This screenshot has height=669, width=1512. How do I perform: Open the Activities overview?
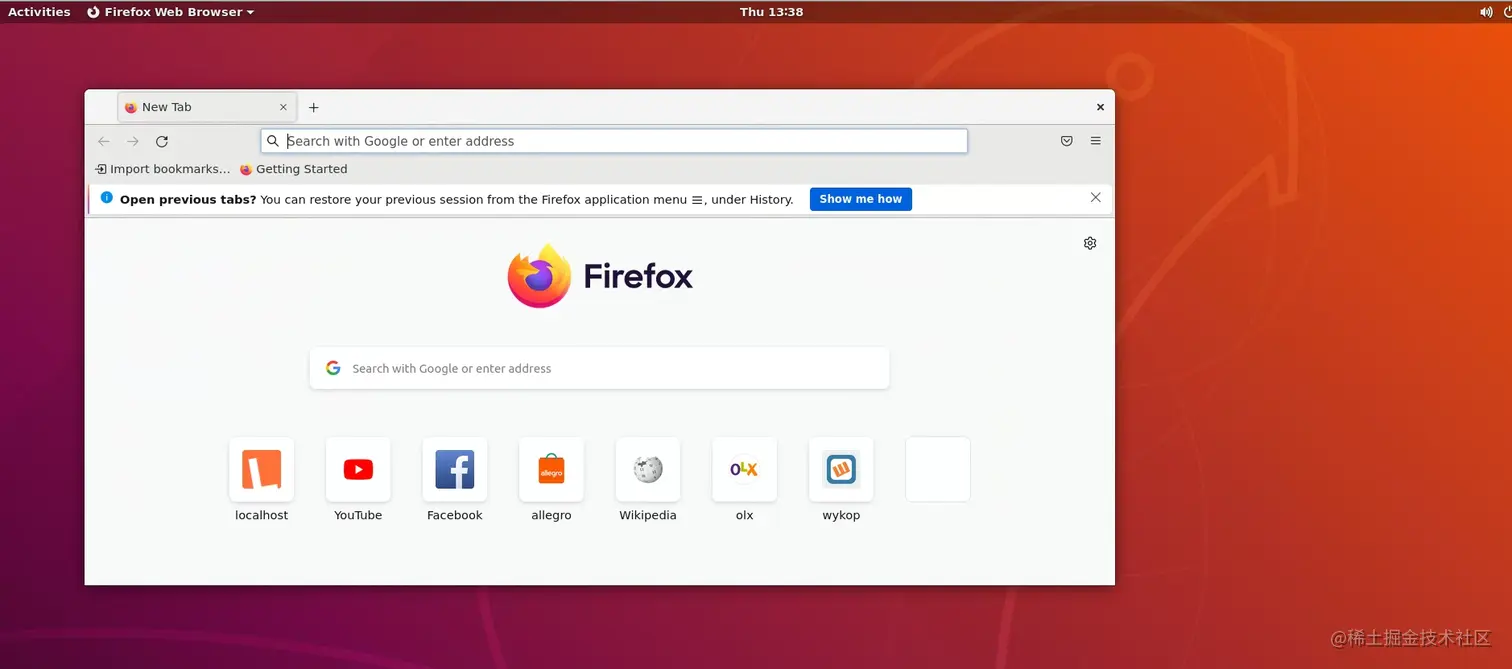point(39,12)
